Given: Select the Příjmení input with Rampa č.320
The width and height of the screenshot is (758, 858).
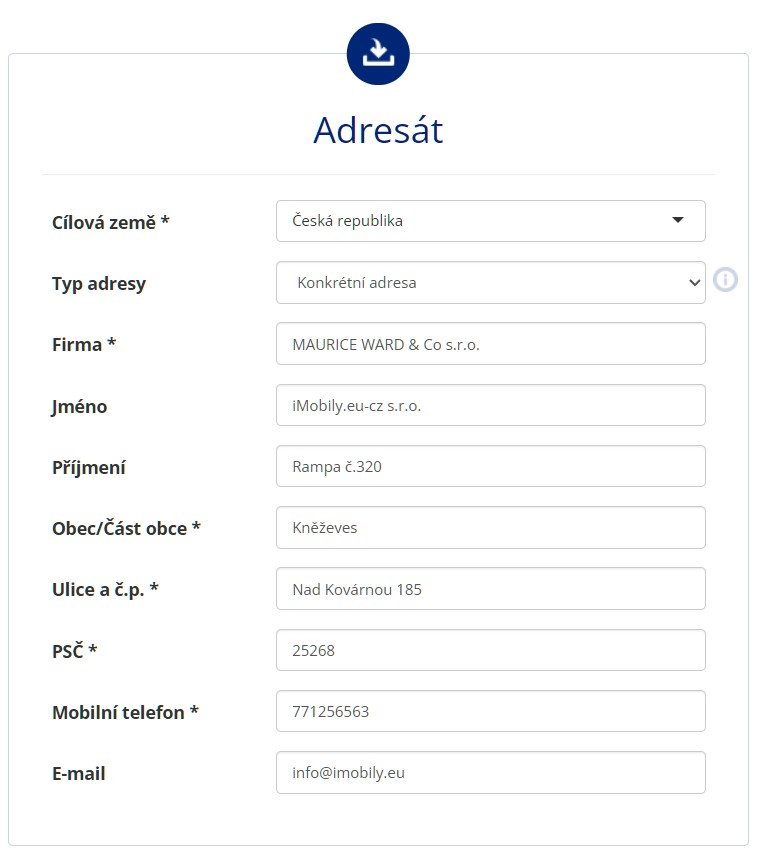Looking at the screenshot, I should (x=491, y=466).
